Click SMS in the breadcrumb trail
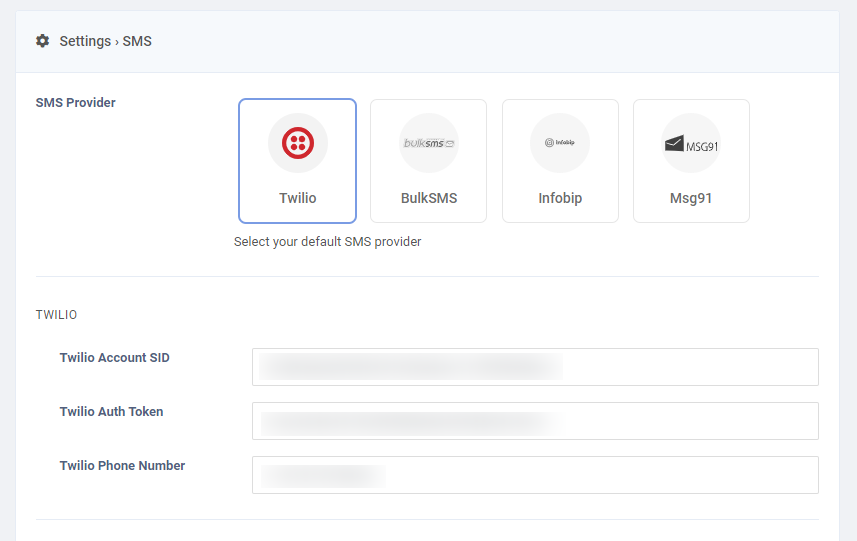The width and height of the screenshot is (857, 541). 137,41
